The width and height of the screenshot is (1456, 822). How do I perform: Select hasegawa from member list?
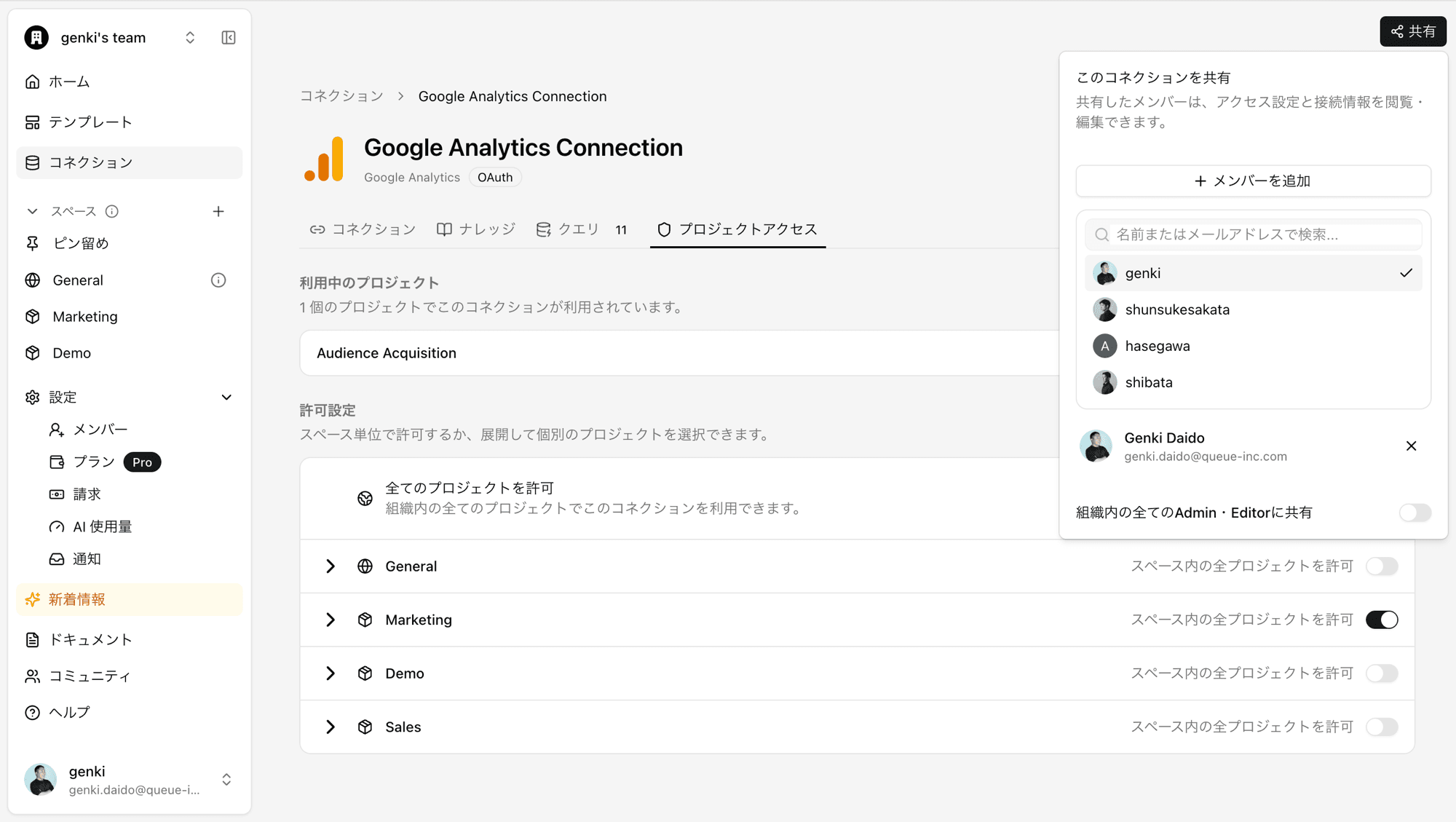pyautogui.click(x=1253, y=346)
